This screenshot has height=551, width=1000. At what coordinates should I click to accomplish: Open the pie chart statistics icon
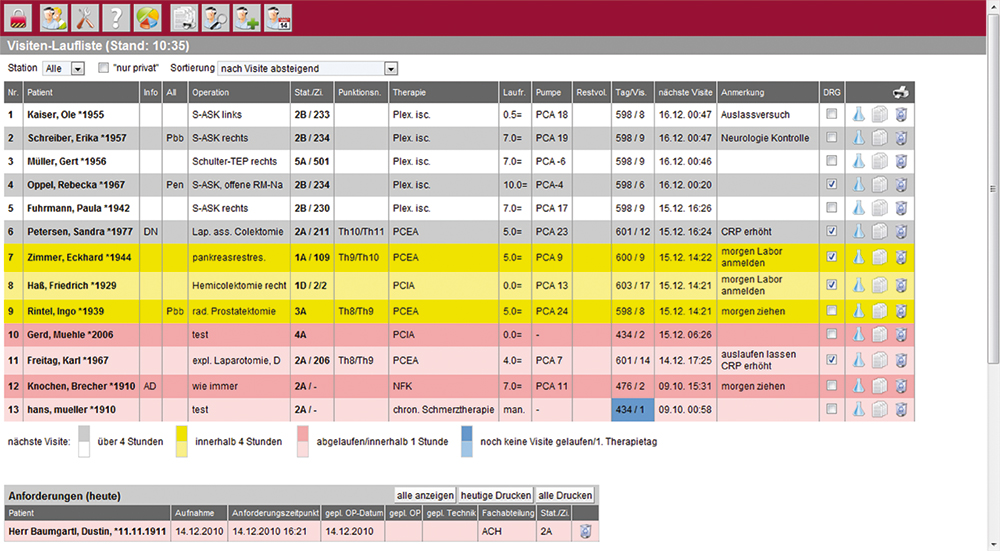pyautogui.click(x=148, y=18)
